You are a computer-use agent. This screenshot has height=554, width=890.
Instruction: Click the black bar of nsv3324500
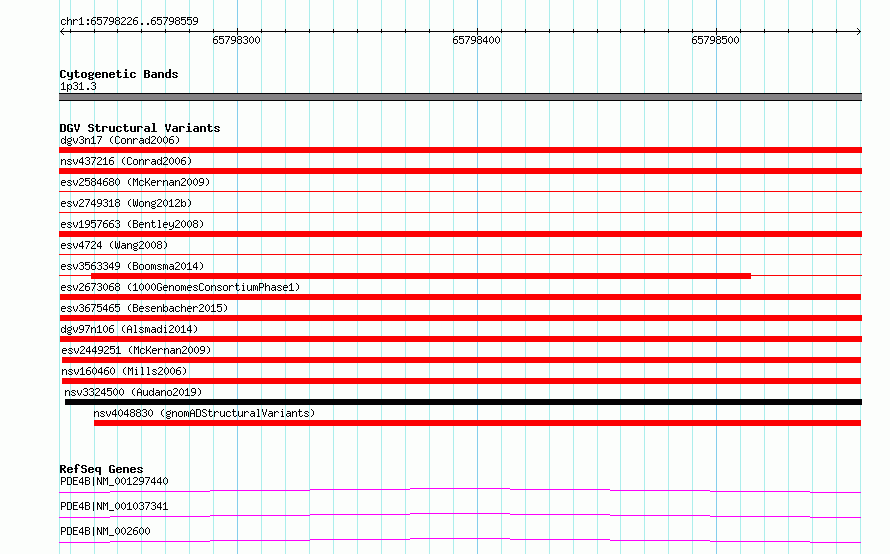click(x=463, y=402)
